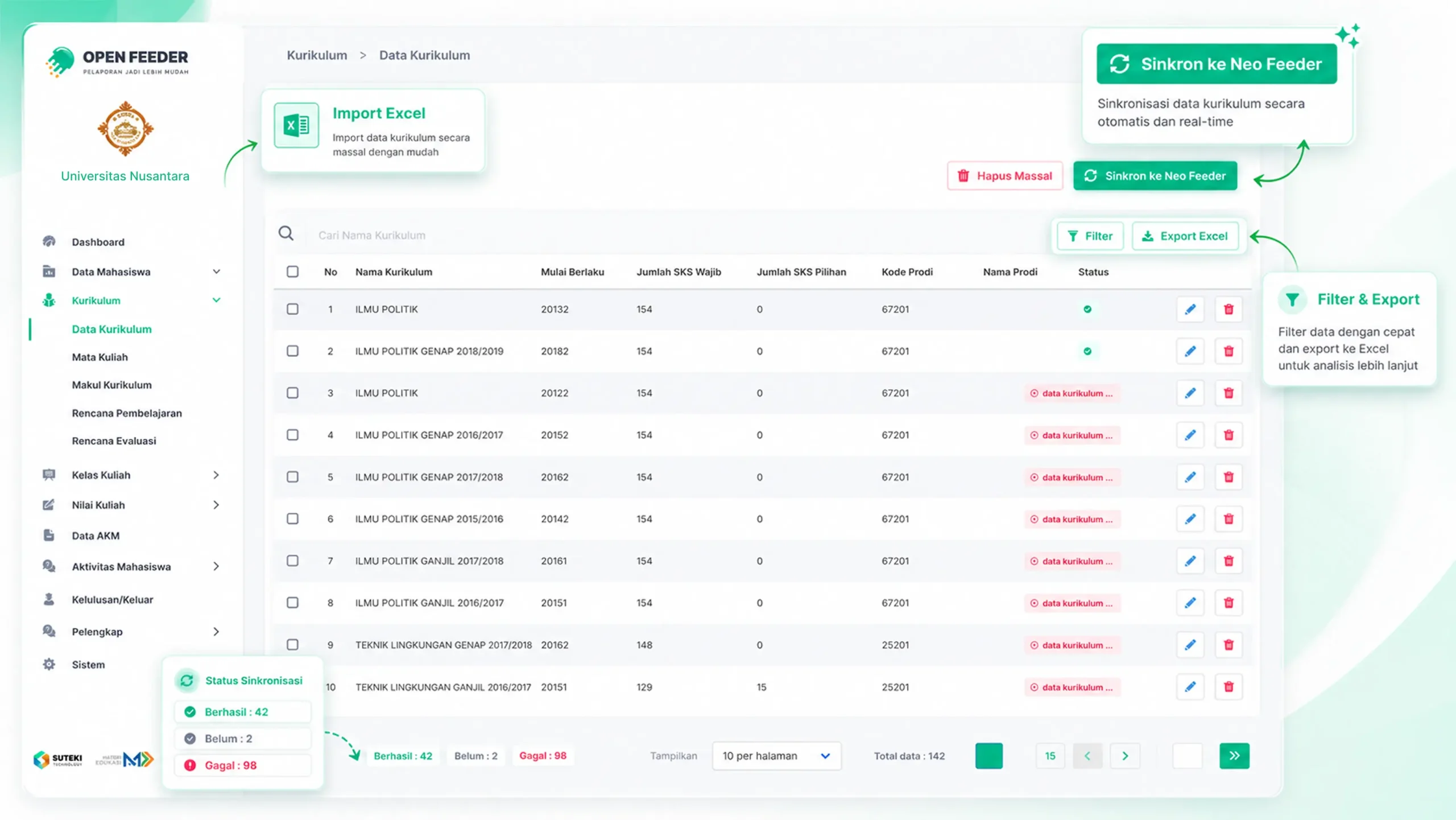The width and height of the screenshot is (1456, 820).
Task: Go to the next page arrow
Action: pos(1125,756)
